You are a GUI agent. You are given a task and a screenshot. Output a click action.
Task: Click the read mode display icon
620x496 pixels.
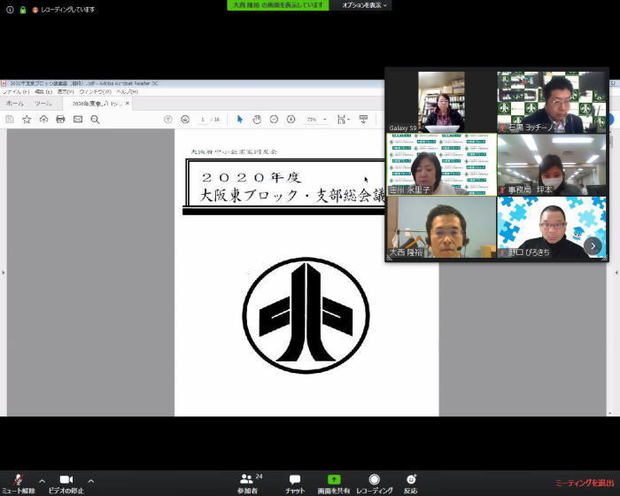tap(363, 119)
